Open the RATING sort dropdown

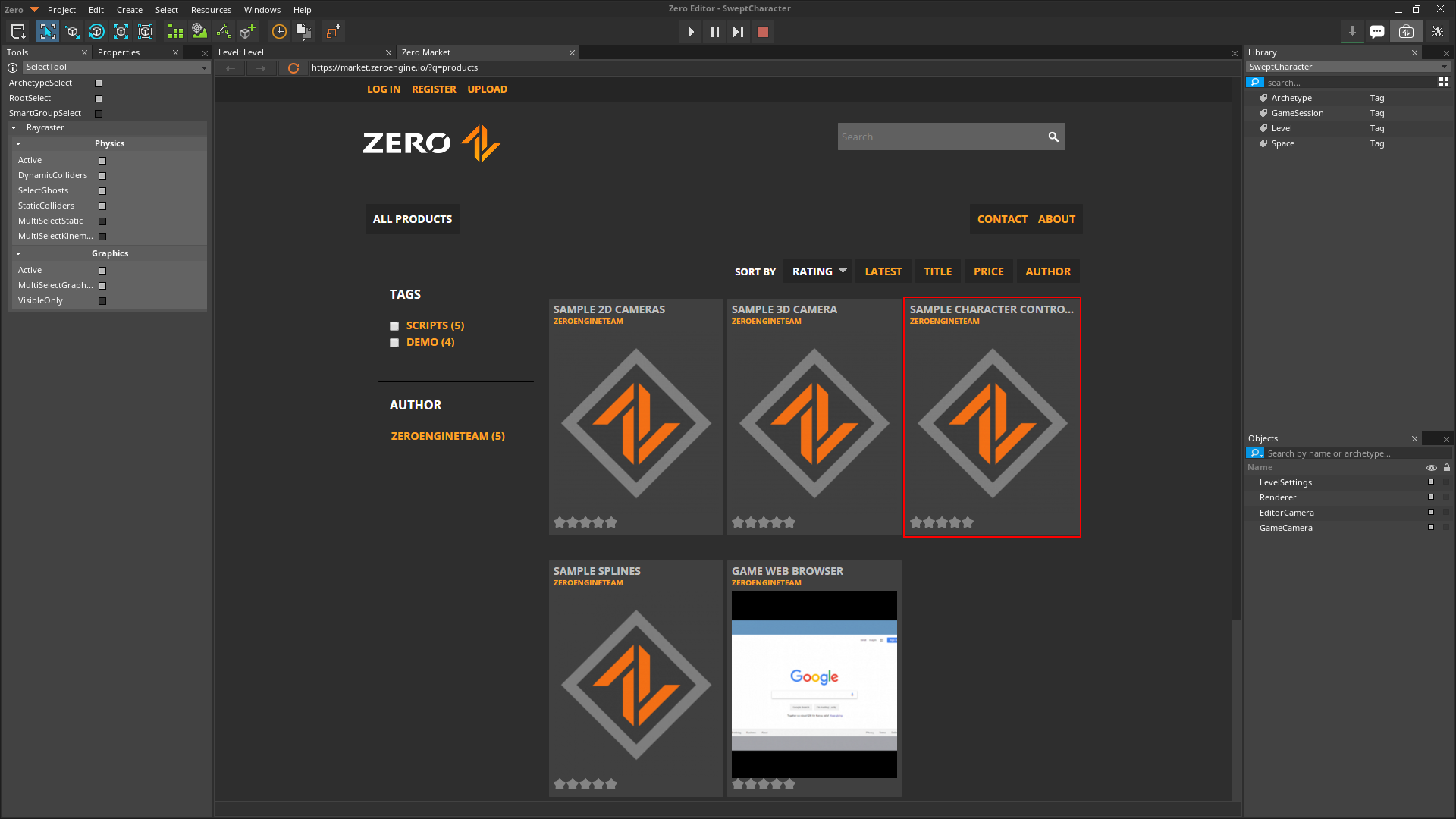[x=817, y=271]
